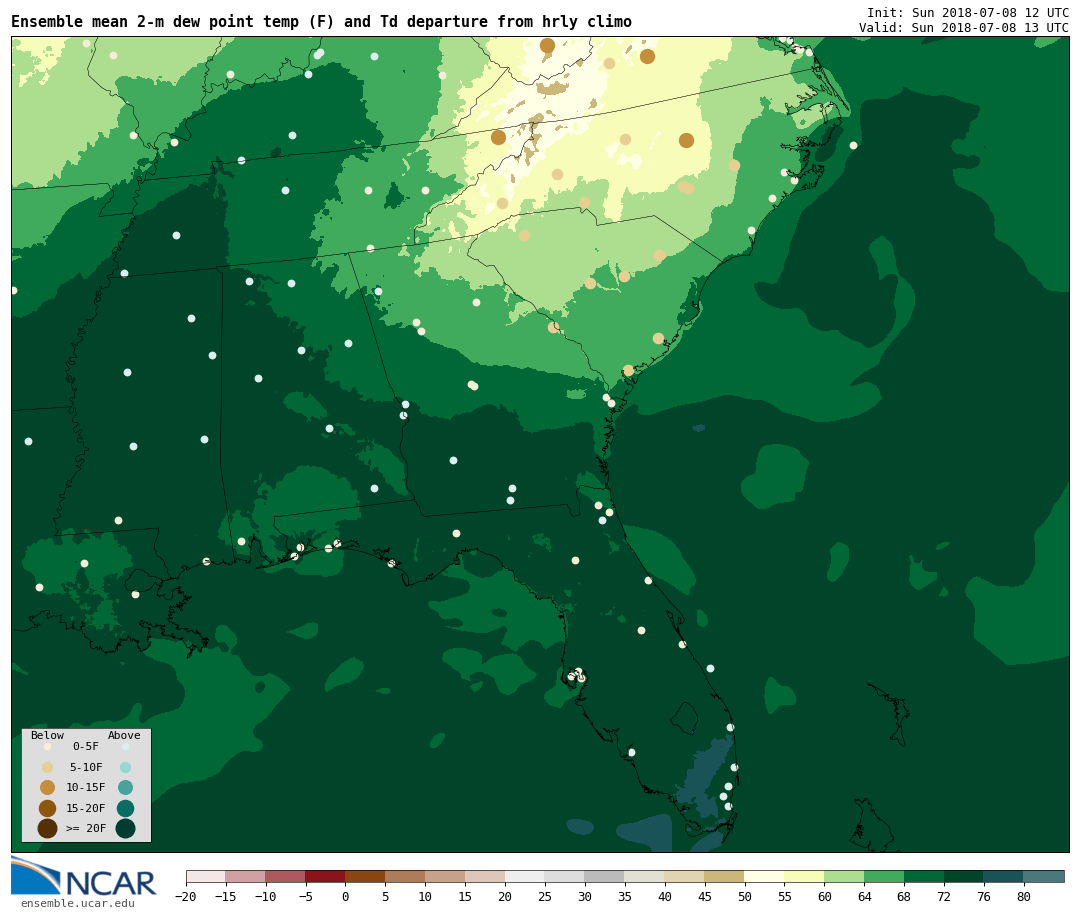Click the '15-20F' legend label
Viewport: 1080px width, 915px height.
tap(86, 808)
